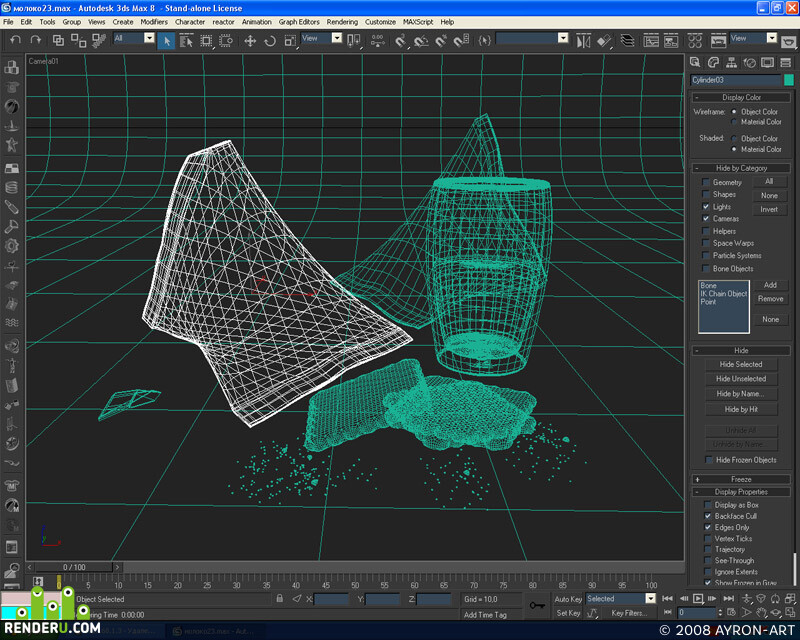Image resolution: width=800 pixels, height=640 pixels.
Task: Click the Play Animation button
Action: tap(698, 599)
